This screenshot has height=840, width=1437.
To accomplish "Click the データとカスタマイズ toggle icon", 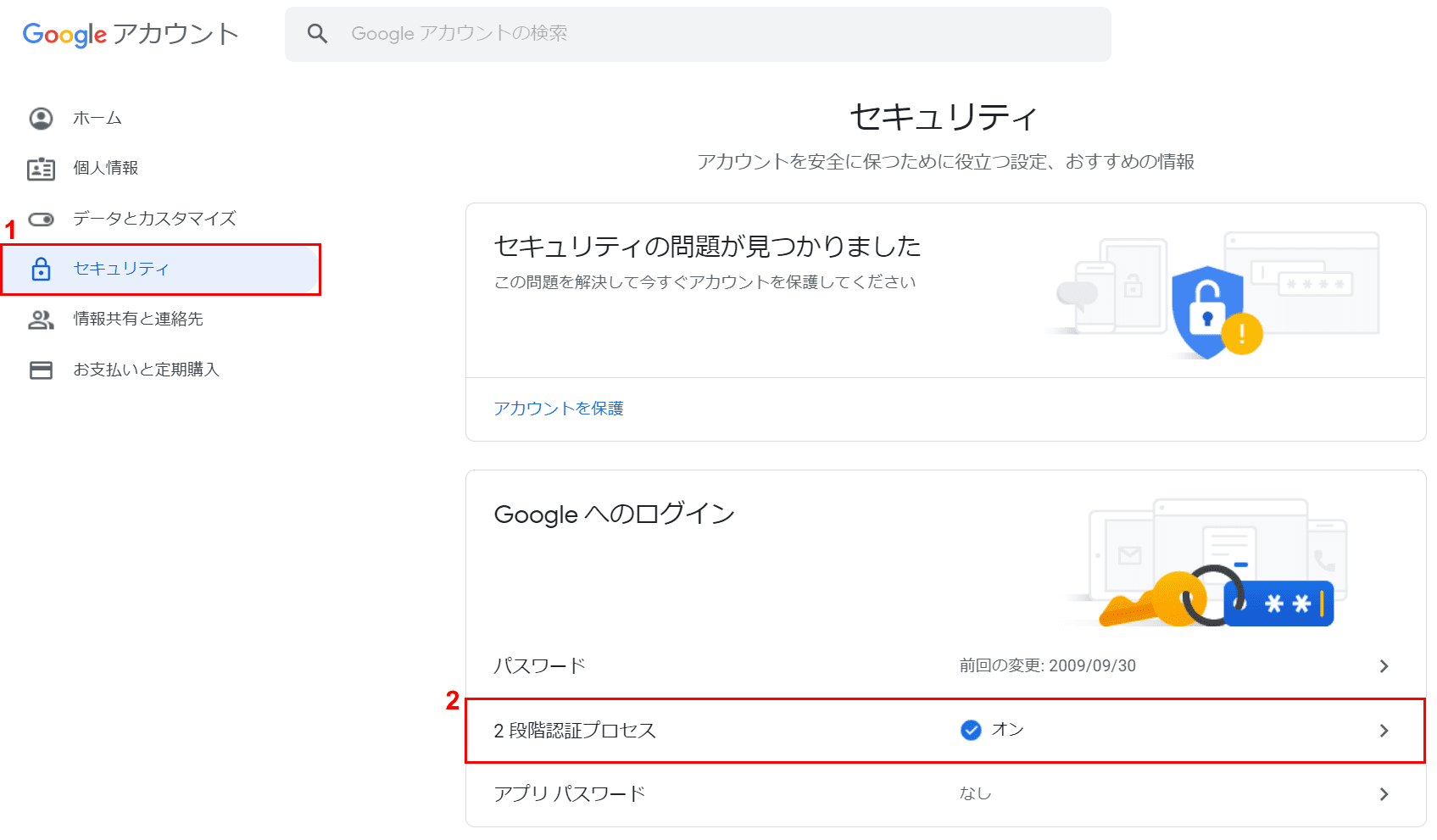I will click(41, 220).
